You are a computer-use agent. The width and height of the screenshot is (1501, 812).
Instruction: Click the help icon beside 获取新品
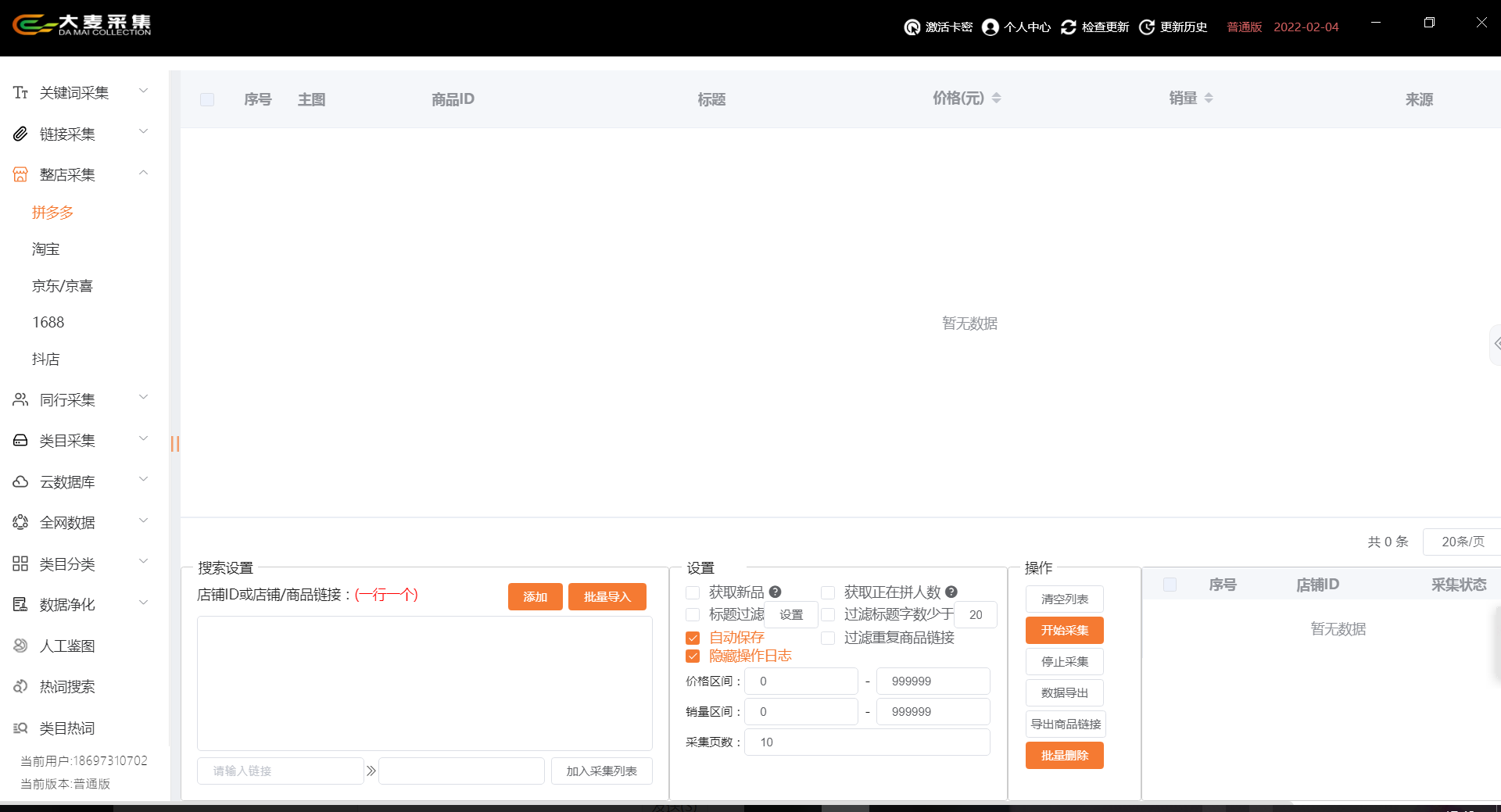pyautogui.click(x=775, y=592)
